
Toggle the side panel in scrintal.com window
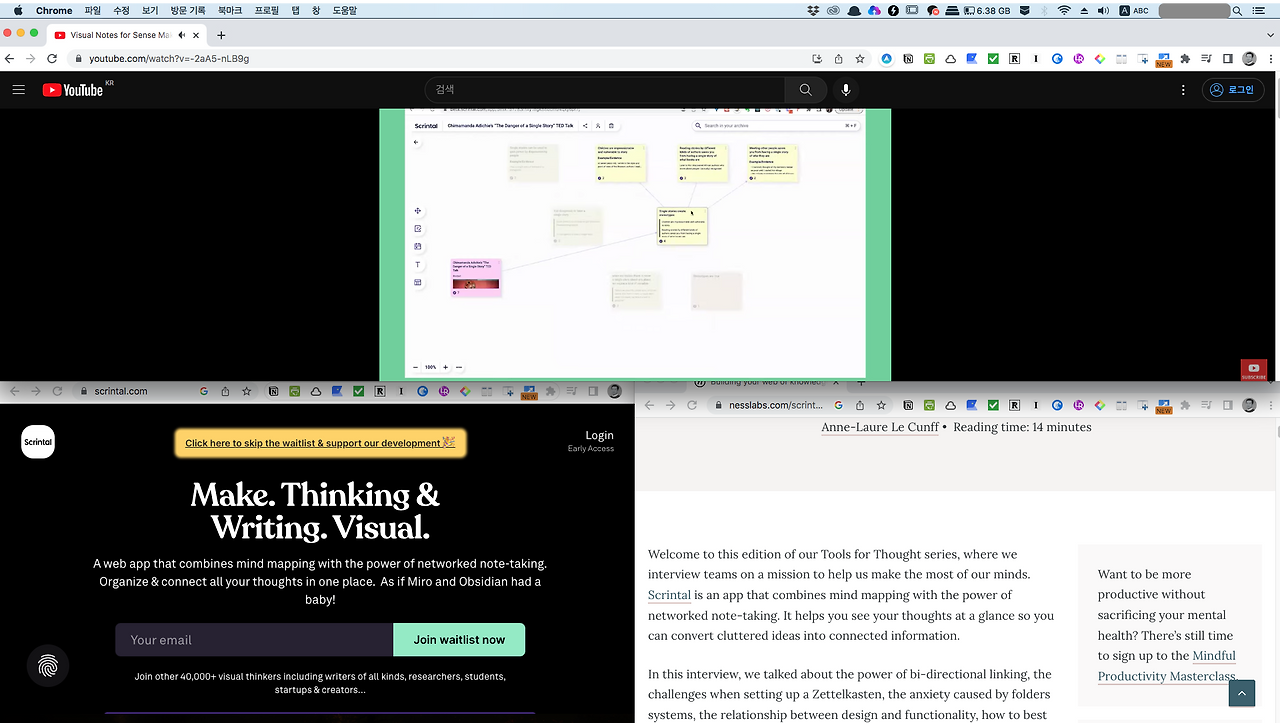coord(593,391)
